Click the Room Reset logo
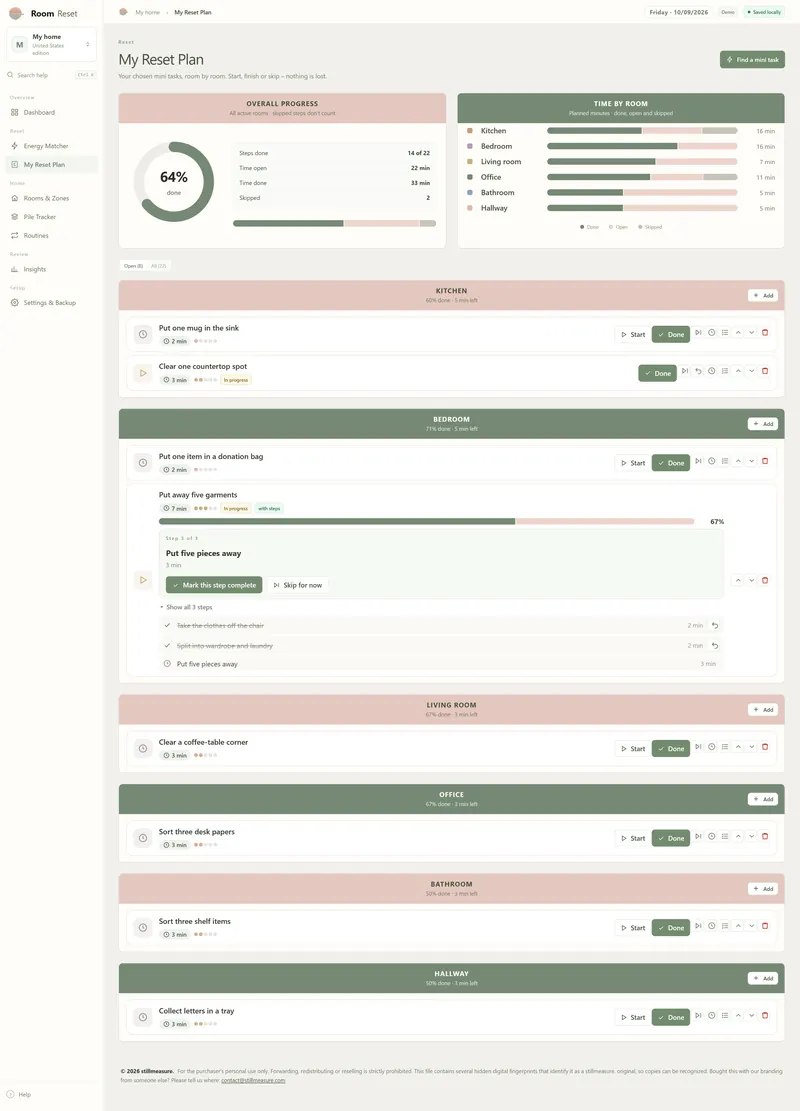 click(16, 13)
